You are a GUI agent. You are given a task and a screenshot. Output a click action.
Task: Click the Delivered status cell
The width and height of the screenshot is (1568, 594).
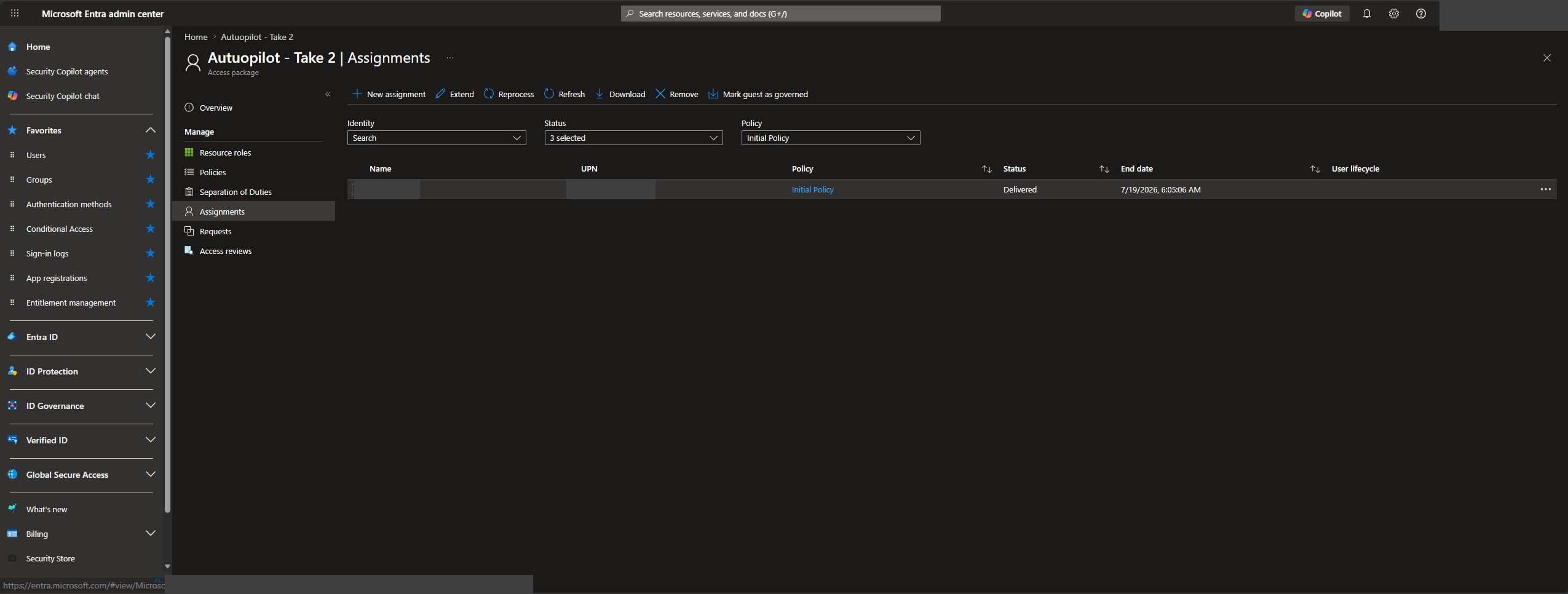click(x=1020, y=189)
